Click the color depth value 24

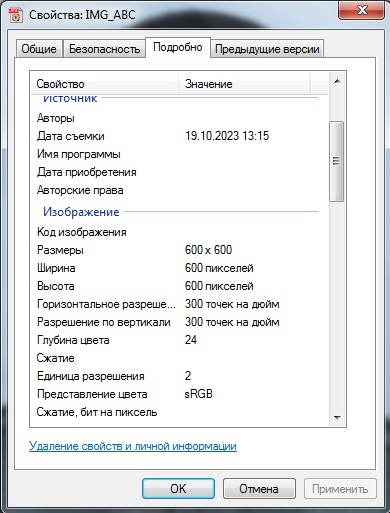191,340
